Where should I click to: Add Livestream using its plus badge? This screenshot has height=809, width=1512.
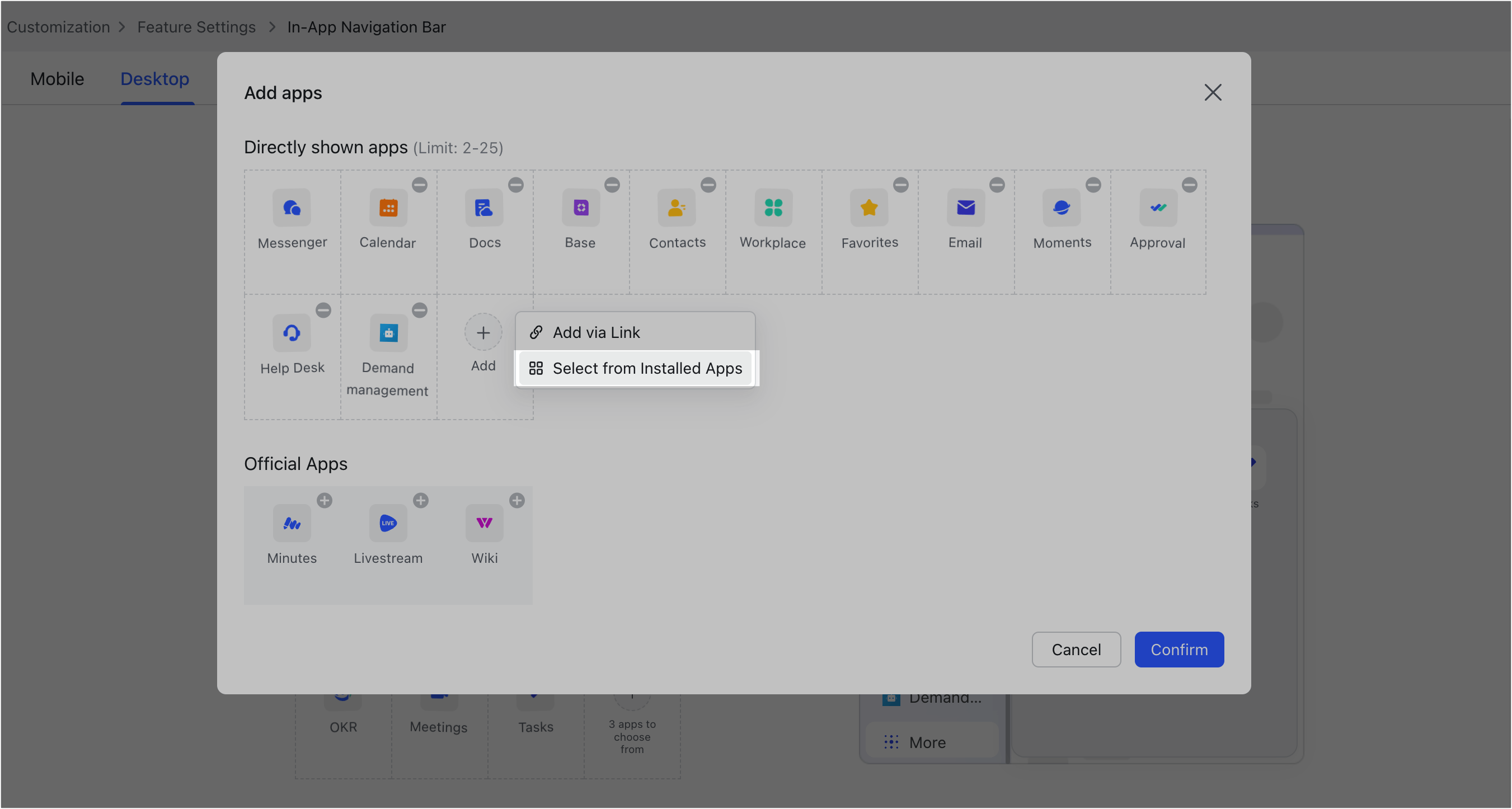[421, 500]
